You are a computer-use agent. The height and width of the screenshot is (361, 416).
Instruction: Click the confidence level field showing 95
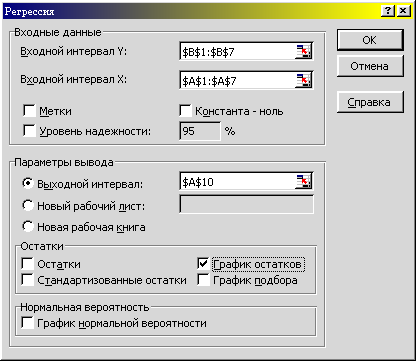click(x=200, y=131)
